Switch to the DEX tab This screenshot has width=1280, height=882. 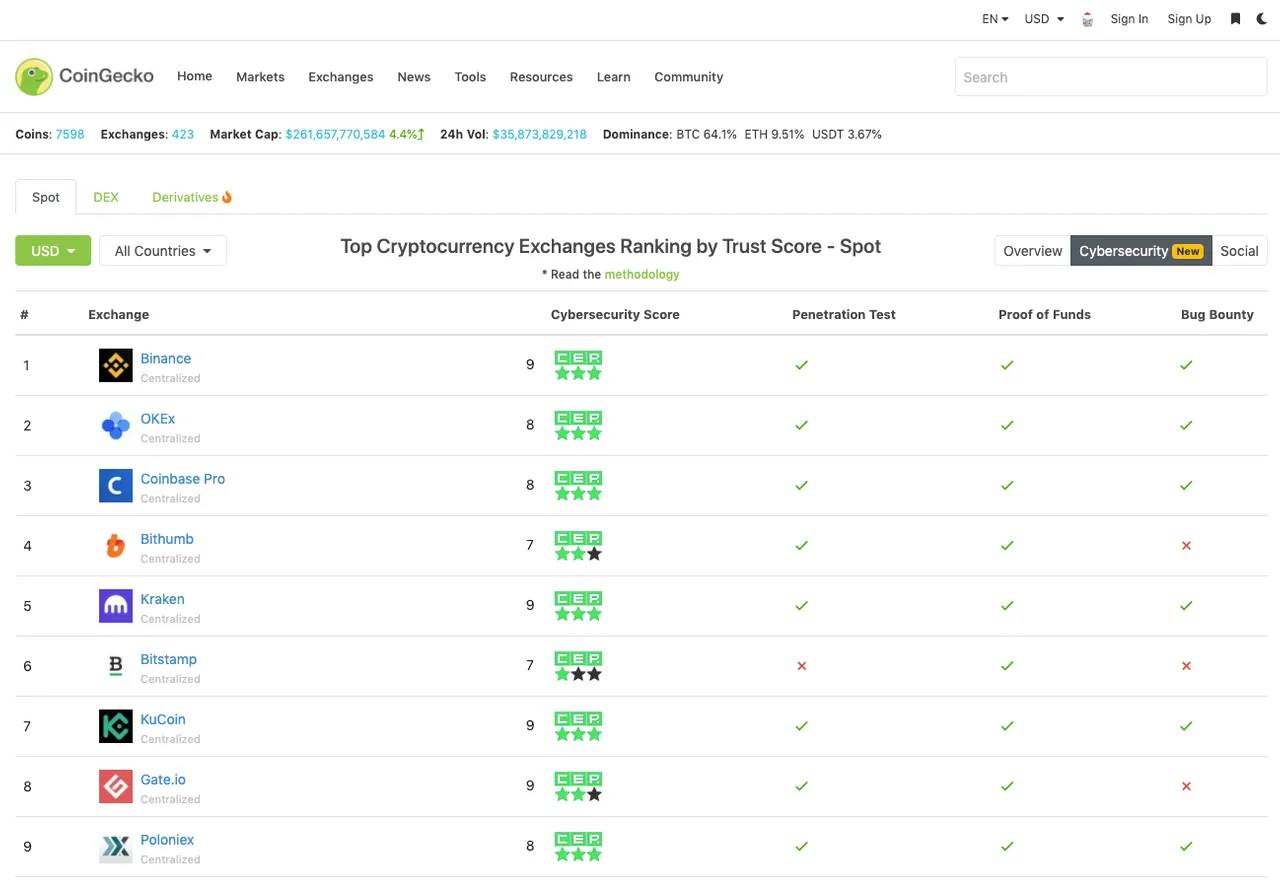106,197
